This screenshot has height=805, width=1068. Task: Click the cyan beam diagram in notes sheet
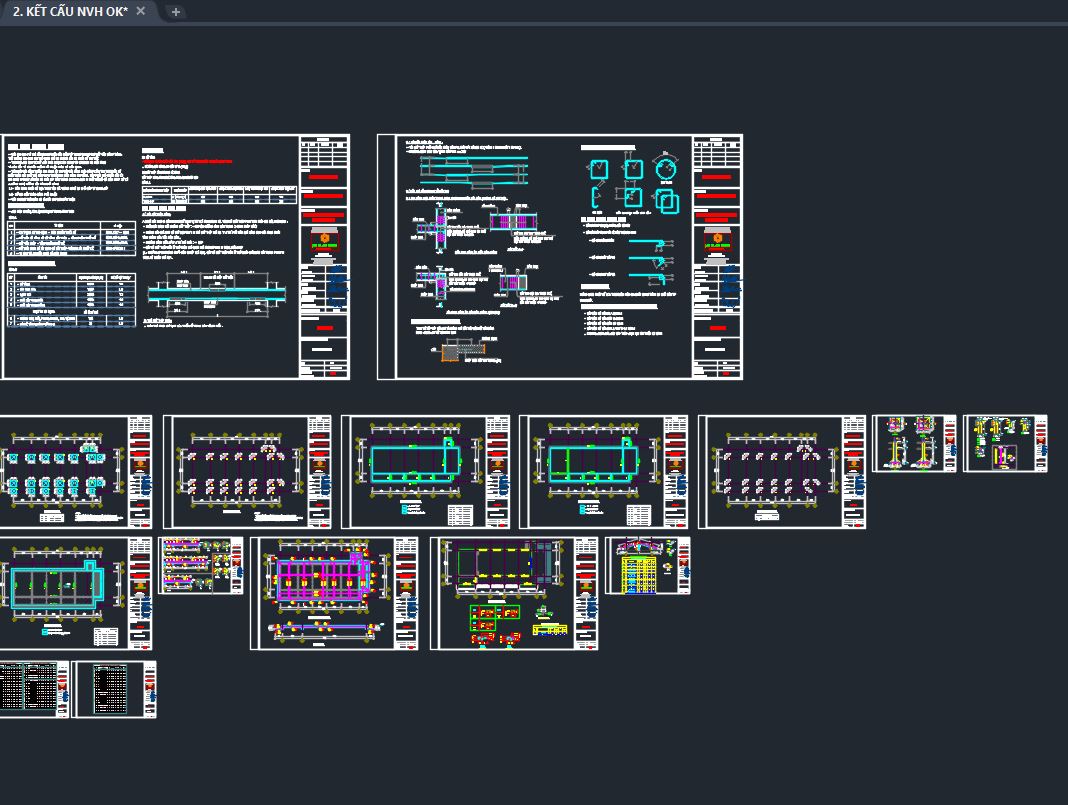tap(216, 294)
